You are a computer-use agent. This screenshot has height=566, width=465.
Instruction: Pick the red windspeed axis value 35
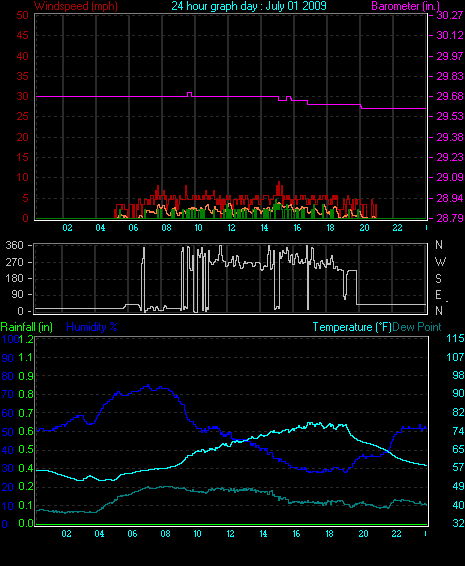pyautogui.click(x=22, y=76)
